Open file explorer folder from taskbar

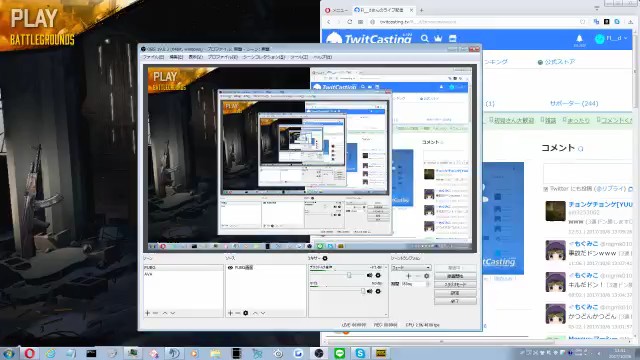pyautogui.click(x=216, y=353)
